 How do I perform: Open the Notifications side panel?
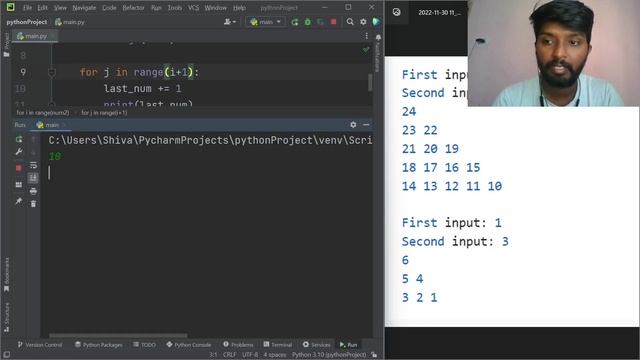click(378, 52)
